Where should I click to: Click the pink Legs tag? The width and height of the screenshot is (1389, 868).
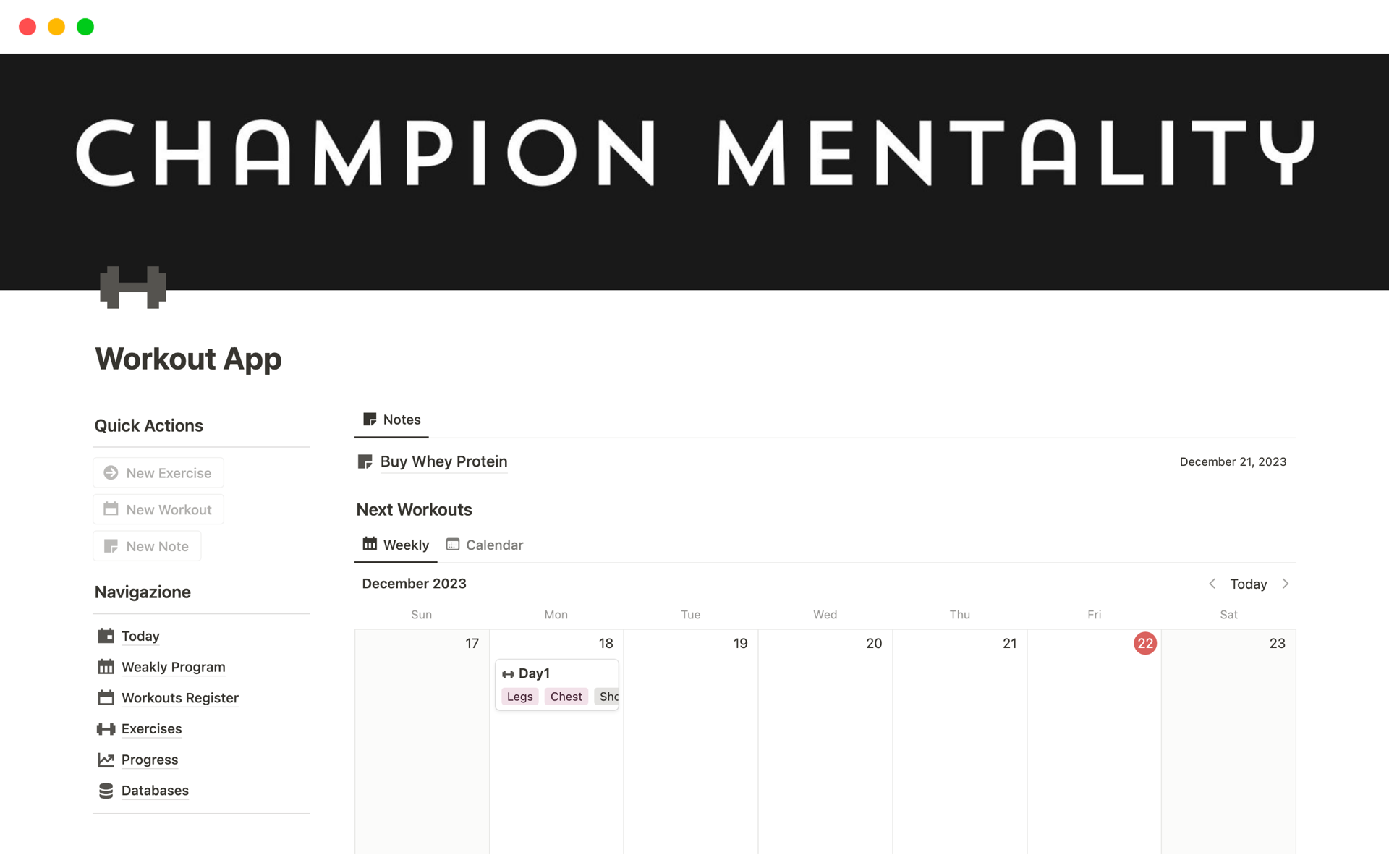519,697
